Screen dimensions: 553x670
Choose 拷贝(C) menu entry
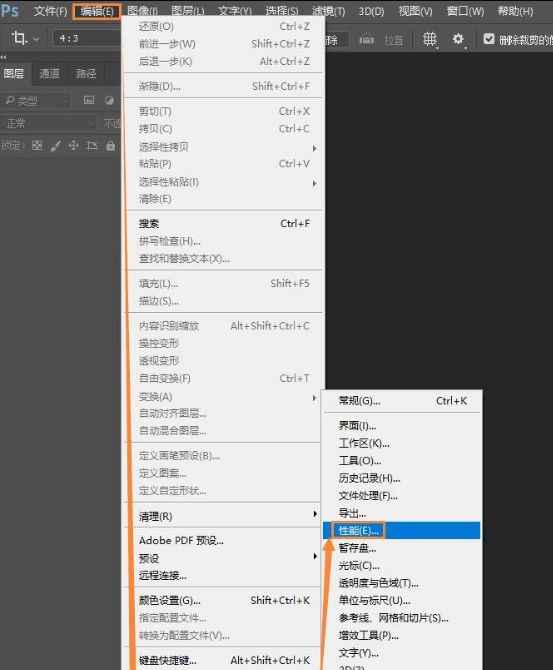click(x=224, y=129)
